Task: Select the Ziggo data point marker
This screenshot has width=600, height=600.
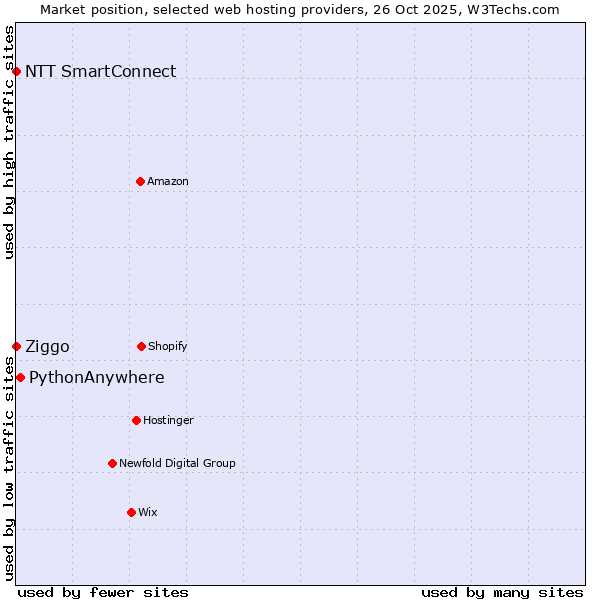Action: (x=16, y=346)
